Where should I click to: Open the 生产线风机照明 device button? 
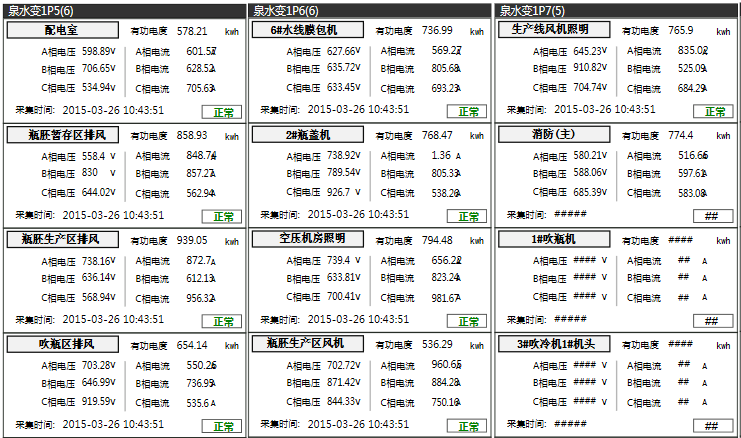556,30
